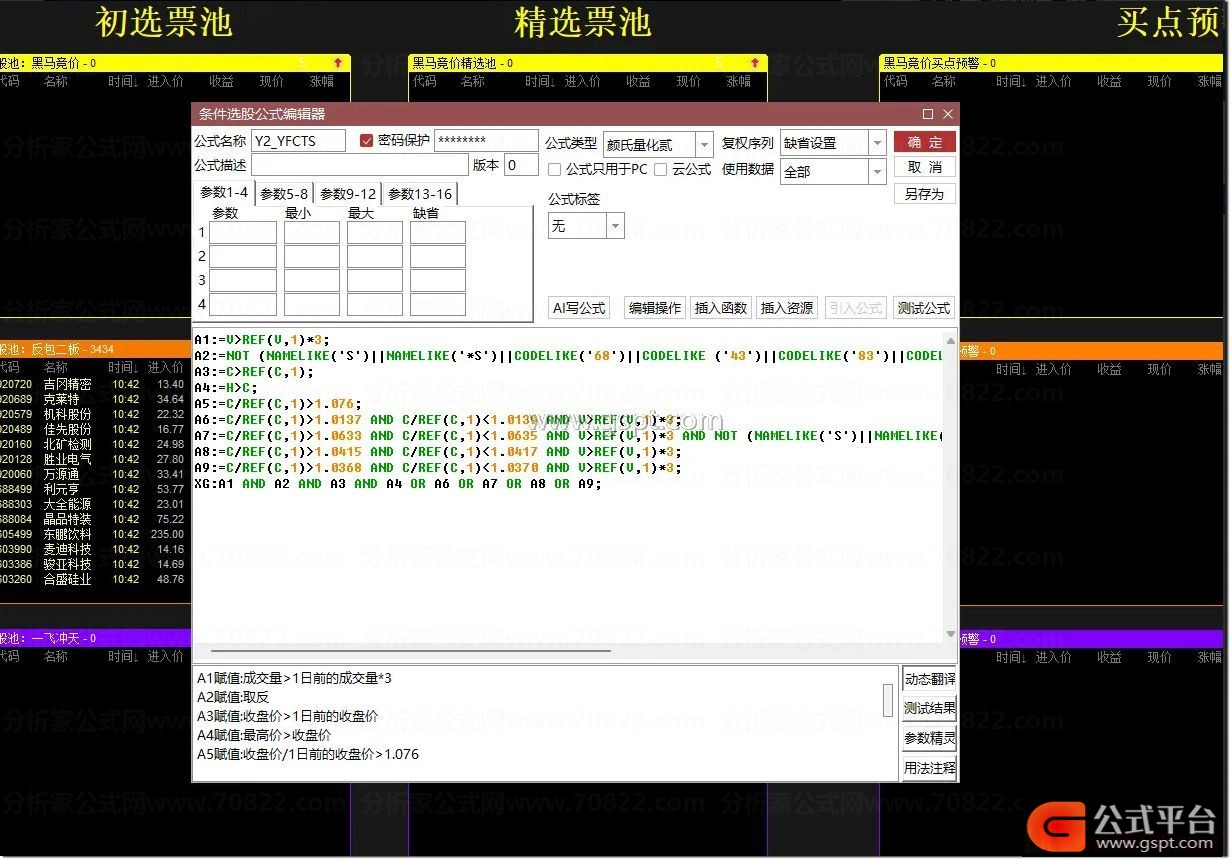Viewport: 1232px width, 860px height.
Task: Enable the 云公式 checkbox
Action: coord(661,170)
